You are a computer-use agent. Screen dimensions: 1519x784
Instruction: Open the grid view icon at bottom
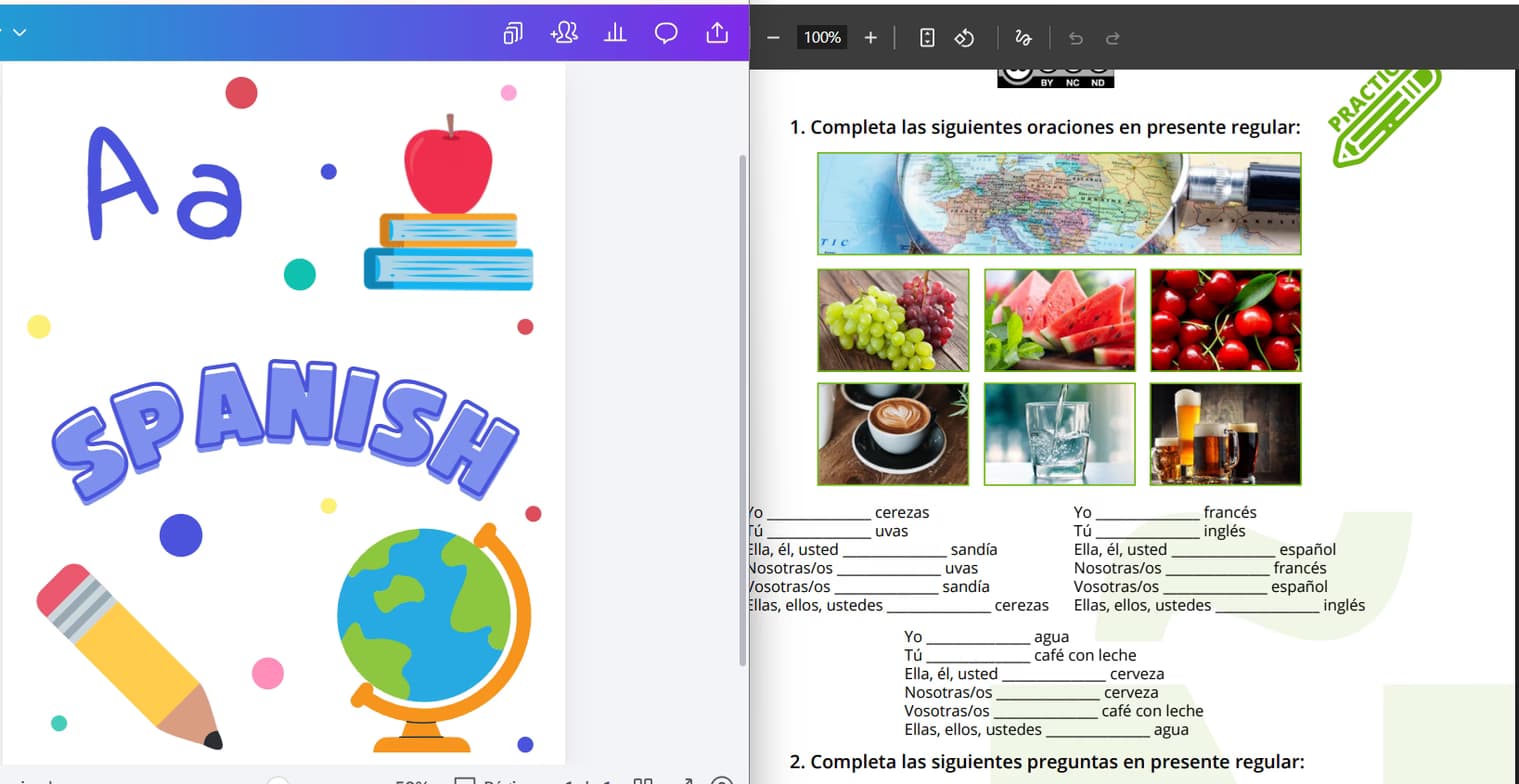point(643,779)
